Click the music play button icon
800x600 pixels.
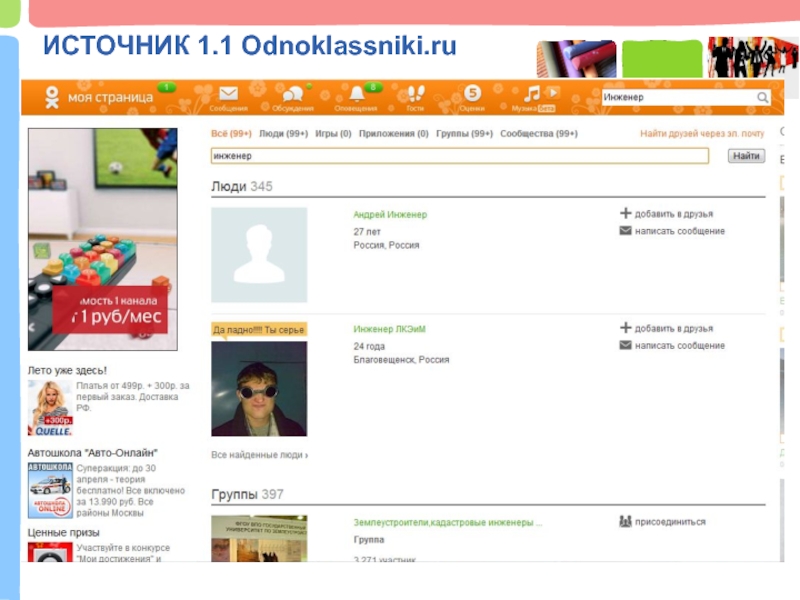[553, 93]
